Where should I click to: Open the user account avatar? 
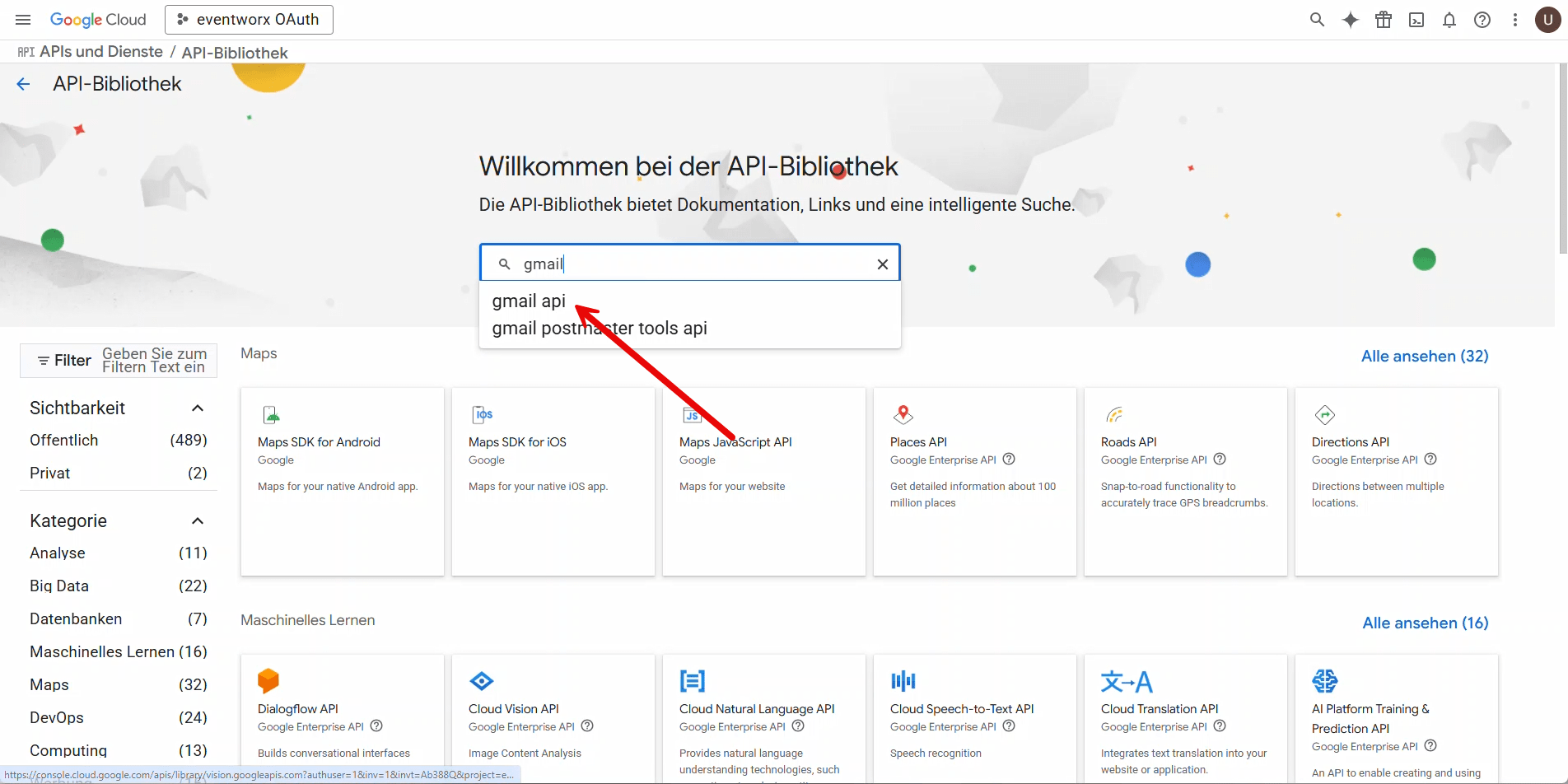click(x=1548, y=20)
